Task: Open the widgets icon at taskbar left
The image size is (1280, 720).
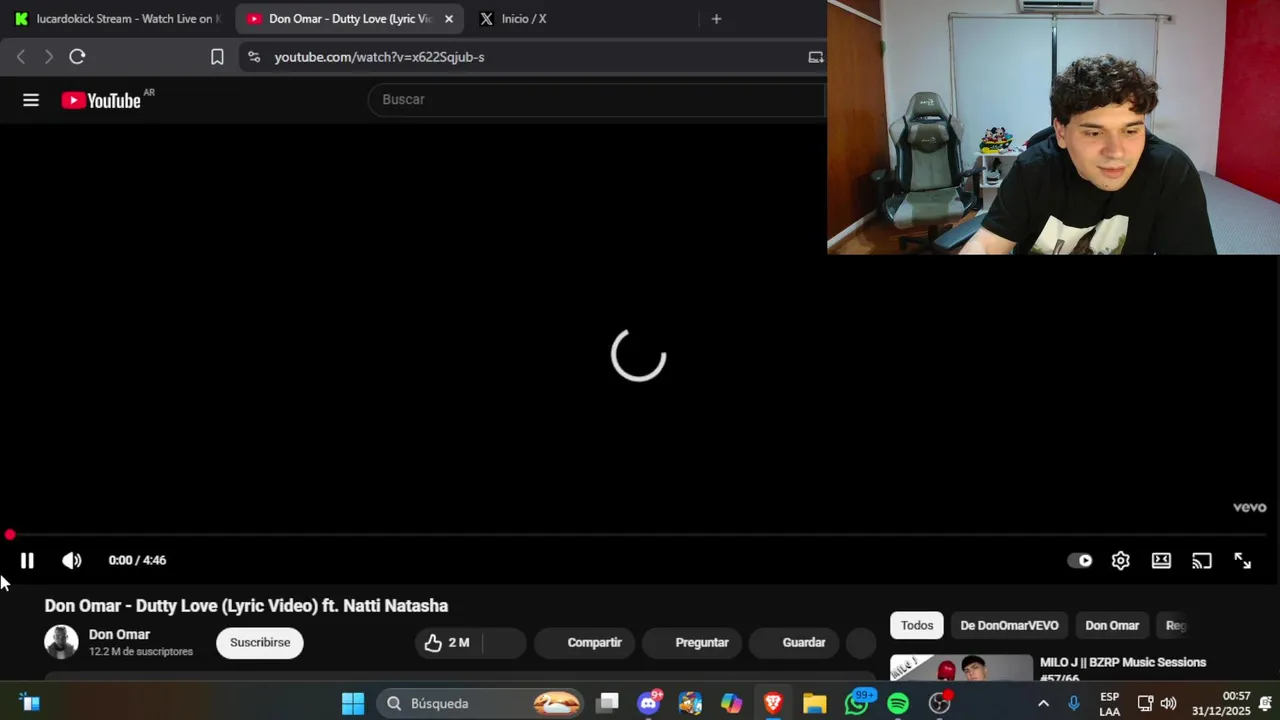Action: tap(29, 704)
